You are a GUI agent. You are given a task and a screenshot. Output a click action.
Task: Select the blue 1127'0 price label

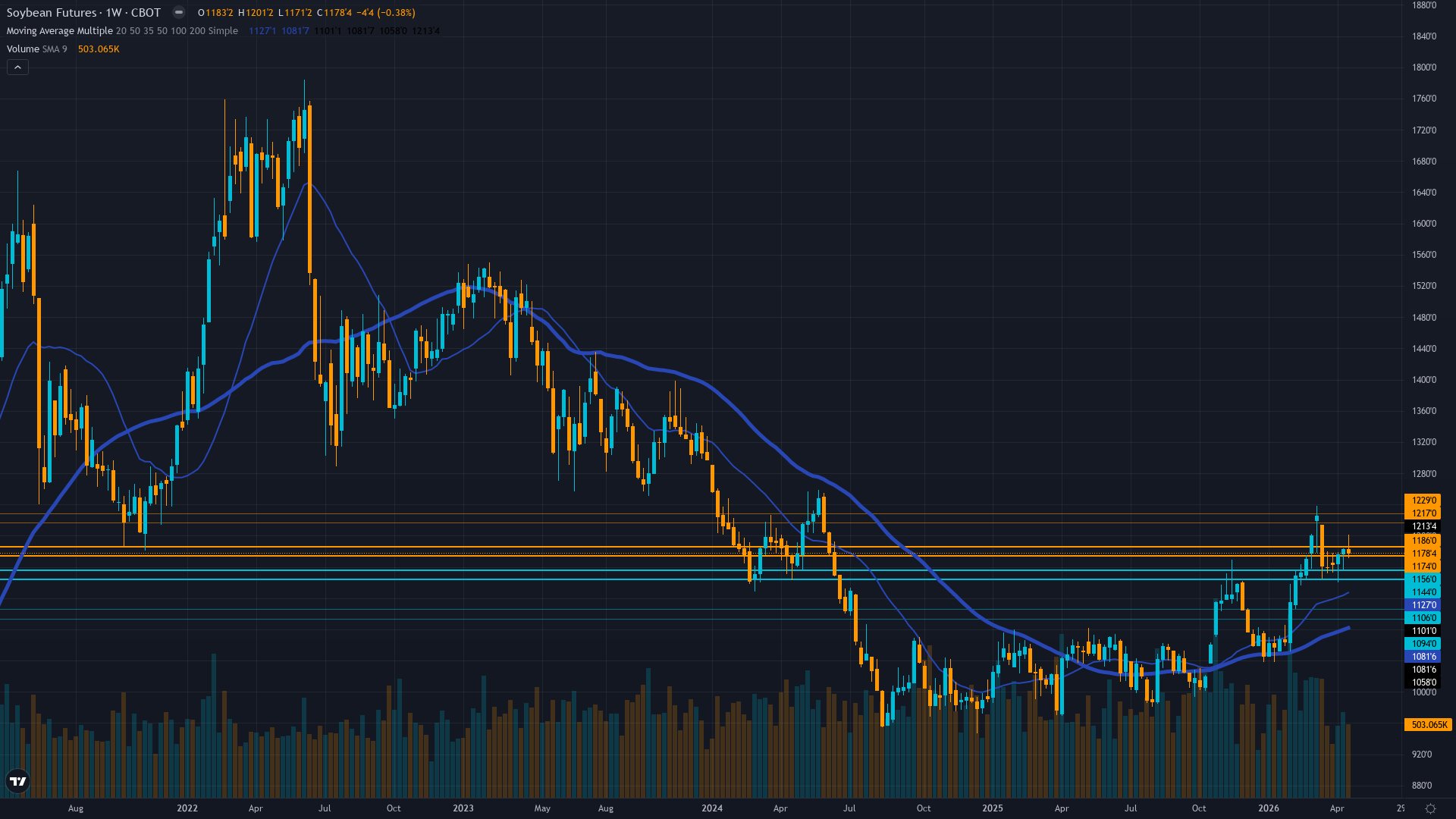1423,605
